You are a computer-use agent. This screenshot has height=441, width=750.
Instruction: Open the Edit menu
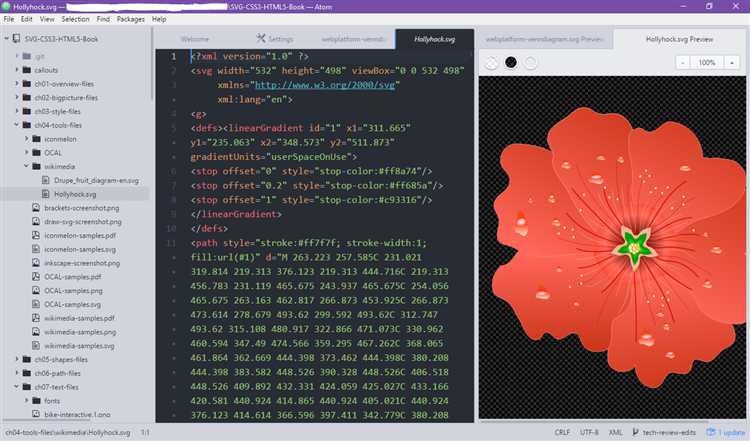(26, 19)
